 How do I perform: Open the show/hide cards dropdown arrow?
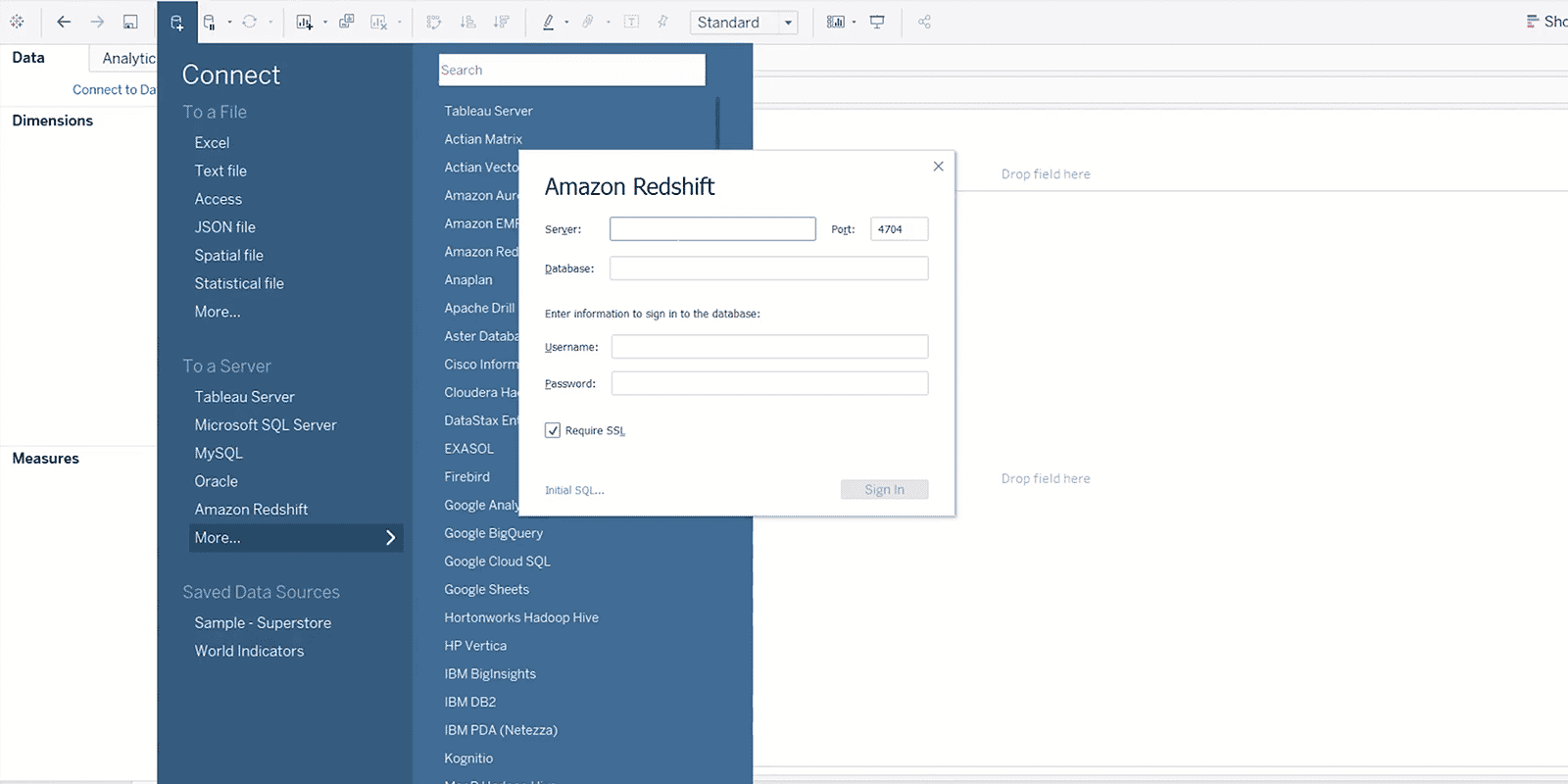(x=854, y=23)
